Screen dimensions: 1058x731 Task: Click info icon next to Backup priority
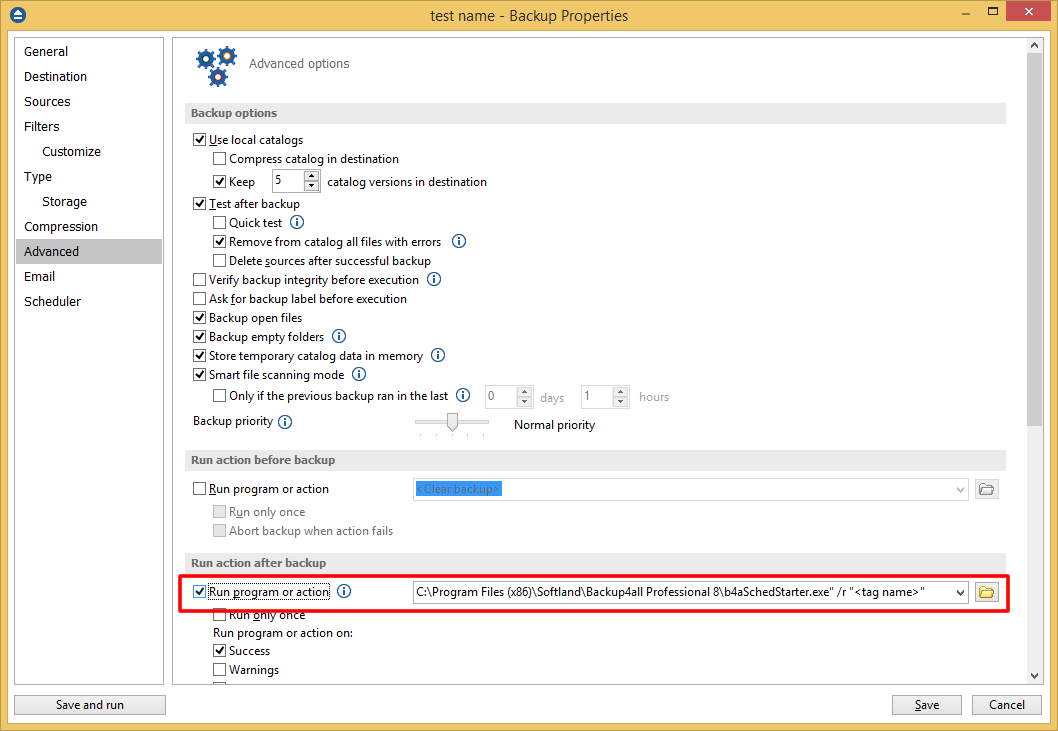(285, 422)
